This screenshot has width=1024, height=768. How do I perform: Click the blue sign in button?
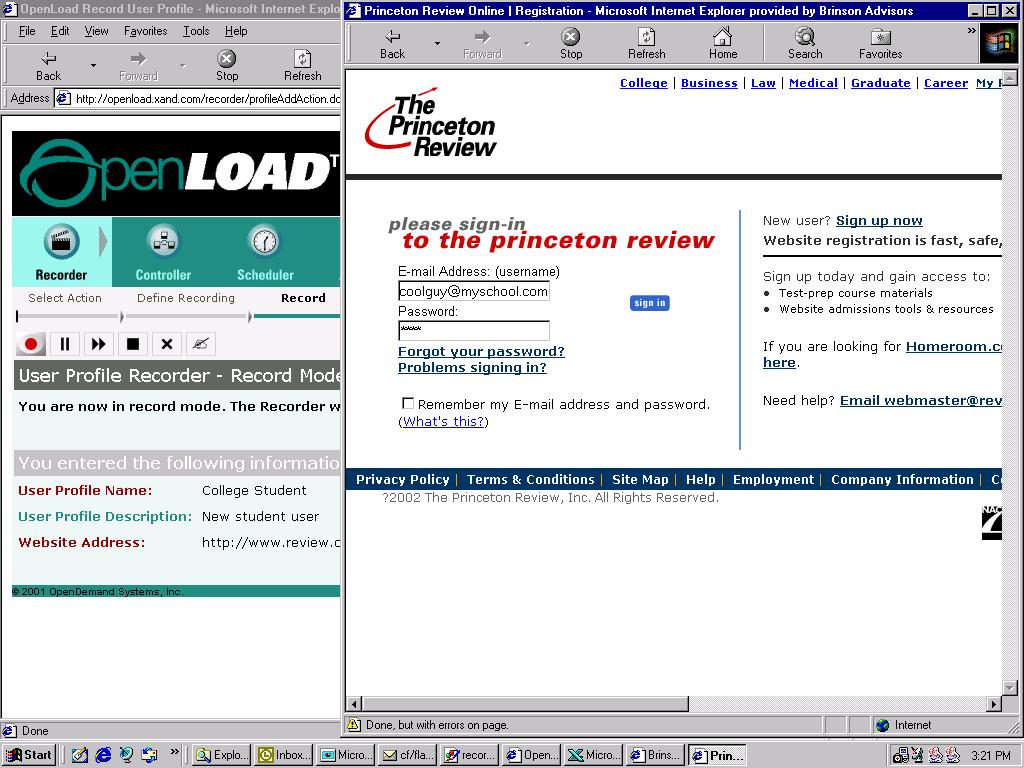(x=649, y=303)
